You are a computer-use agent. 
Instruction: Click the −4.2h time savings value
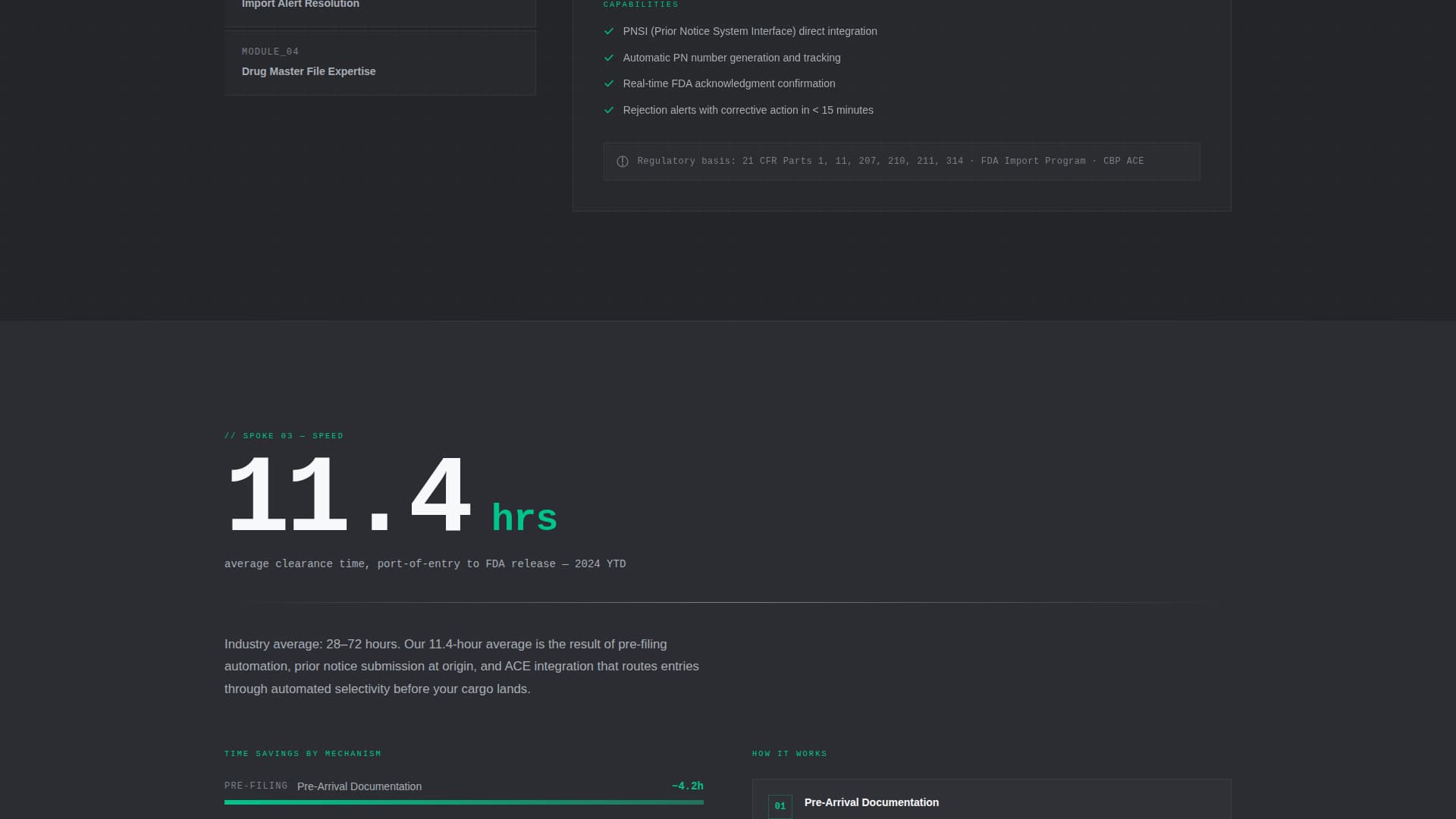tap(688, 786)
